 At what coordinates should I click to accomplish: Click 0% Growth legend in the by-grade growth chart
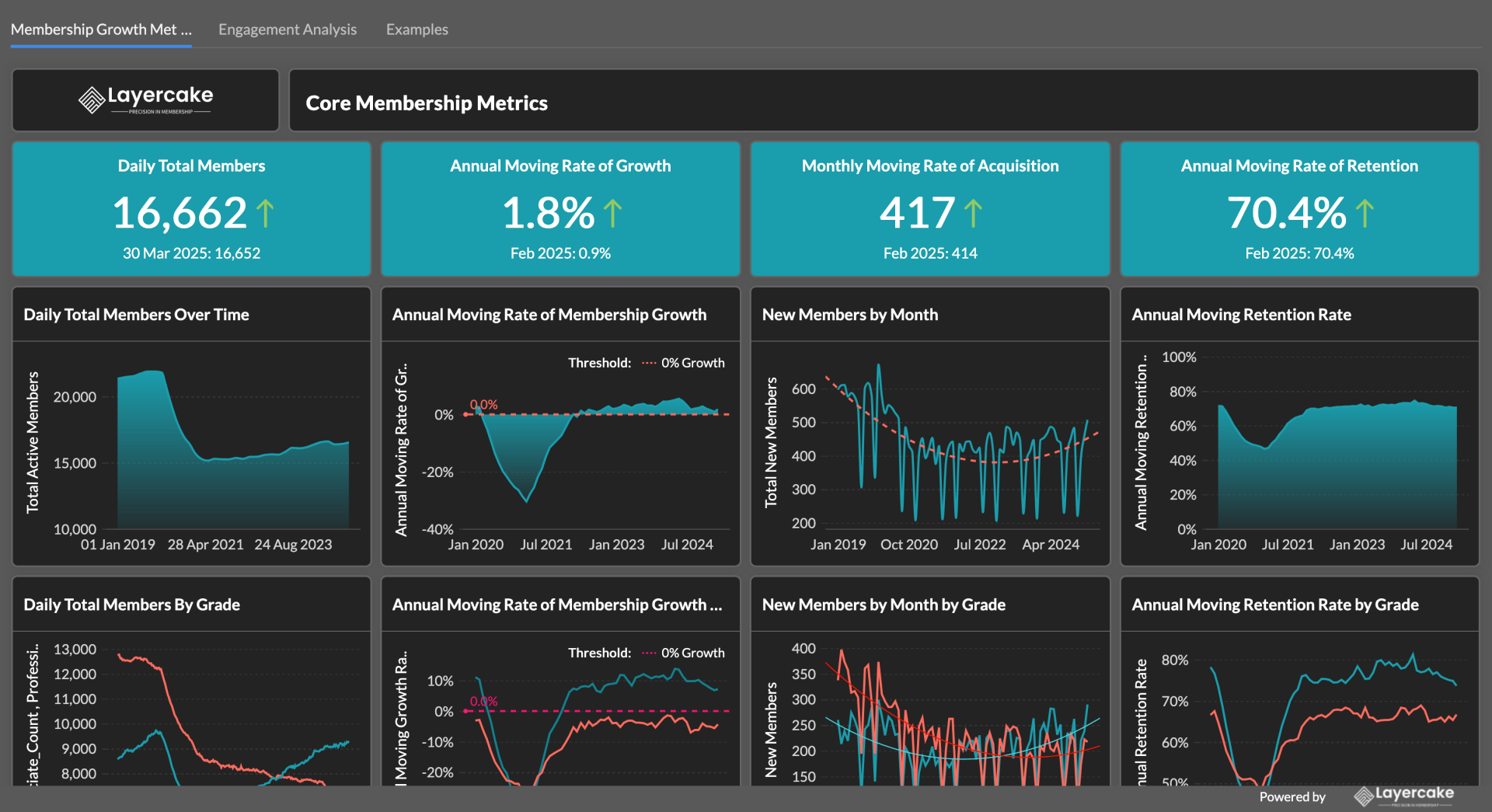coord(684,653)
